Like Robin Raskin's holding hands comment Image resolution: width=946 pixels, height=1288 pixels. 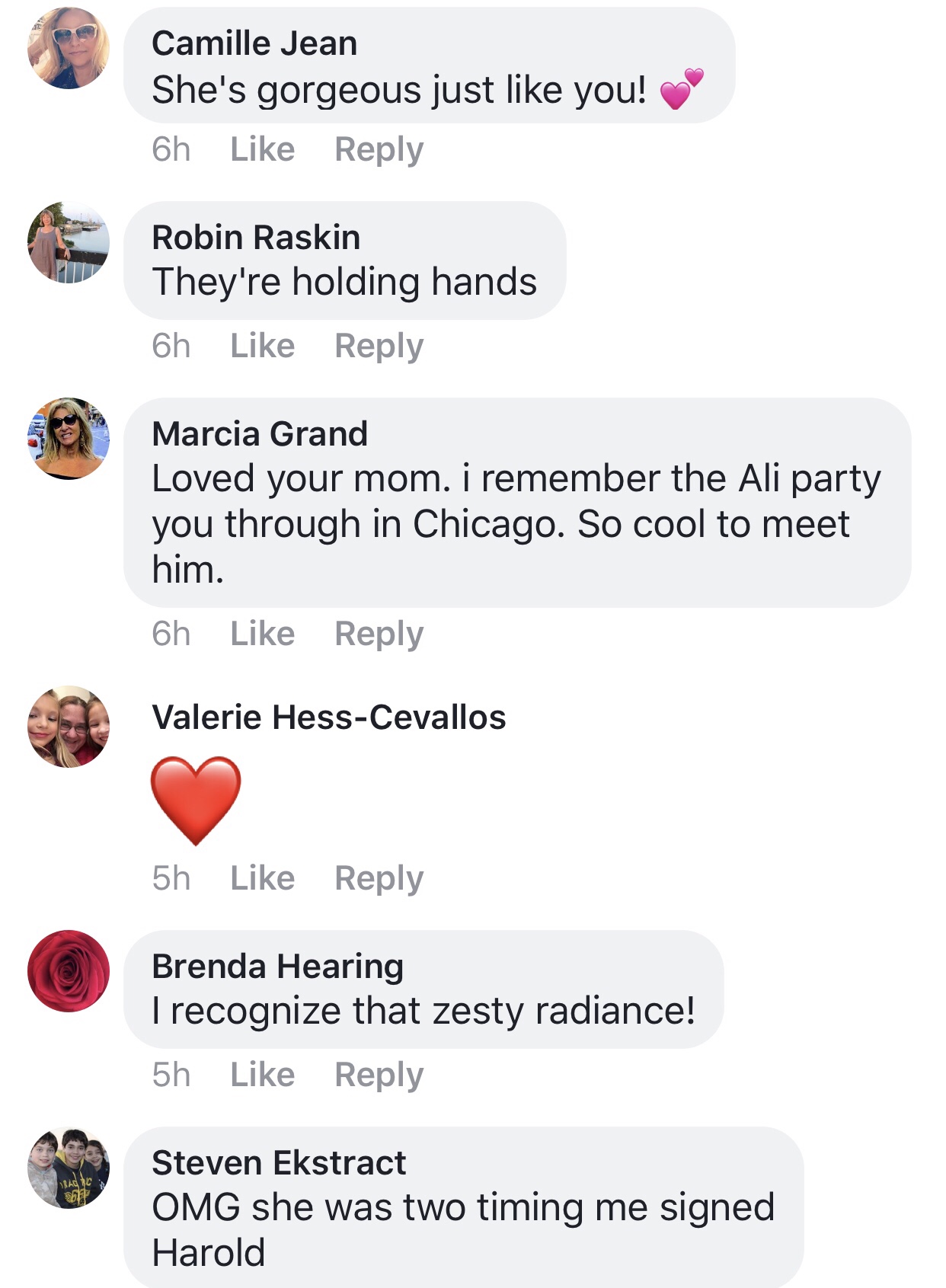click(262, 346)
